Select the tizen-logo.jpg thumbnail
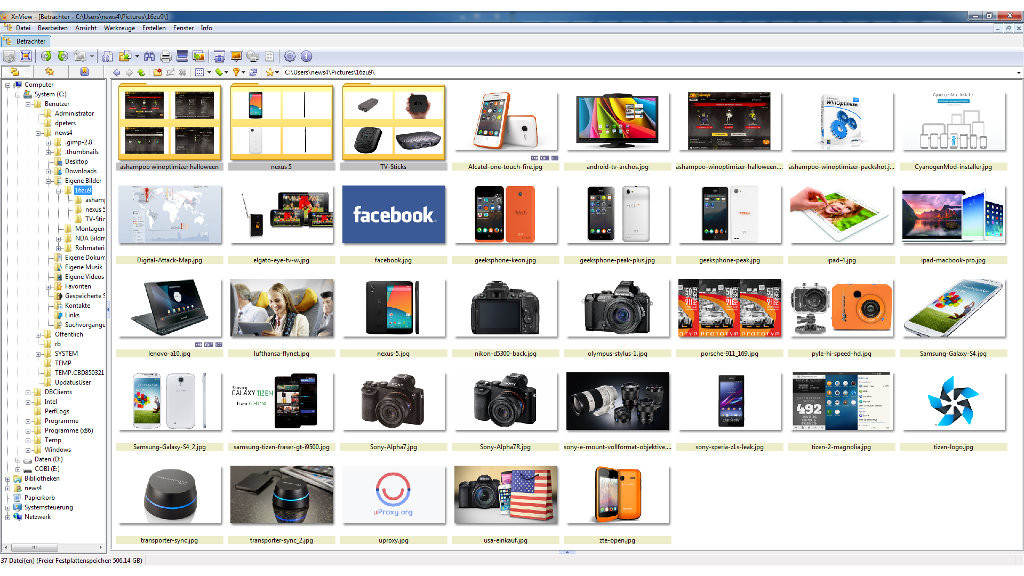 pyautogui.click(x=953, y=402)
